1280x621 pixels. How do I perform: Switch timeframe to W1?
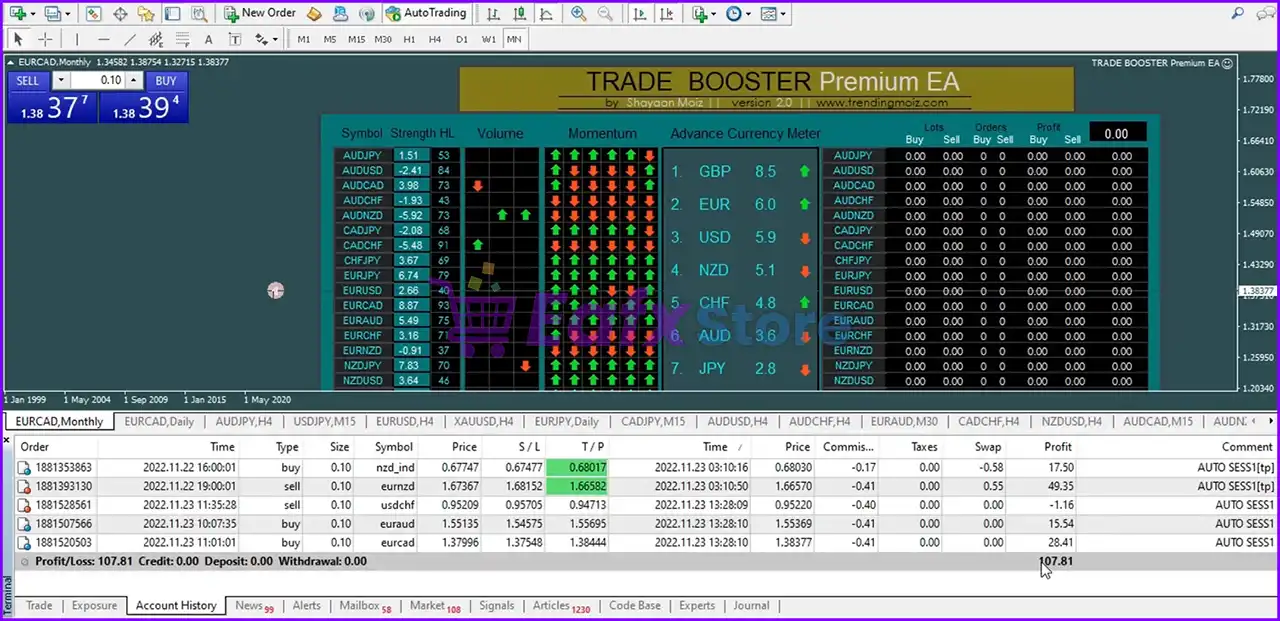[488, 39]
